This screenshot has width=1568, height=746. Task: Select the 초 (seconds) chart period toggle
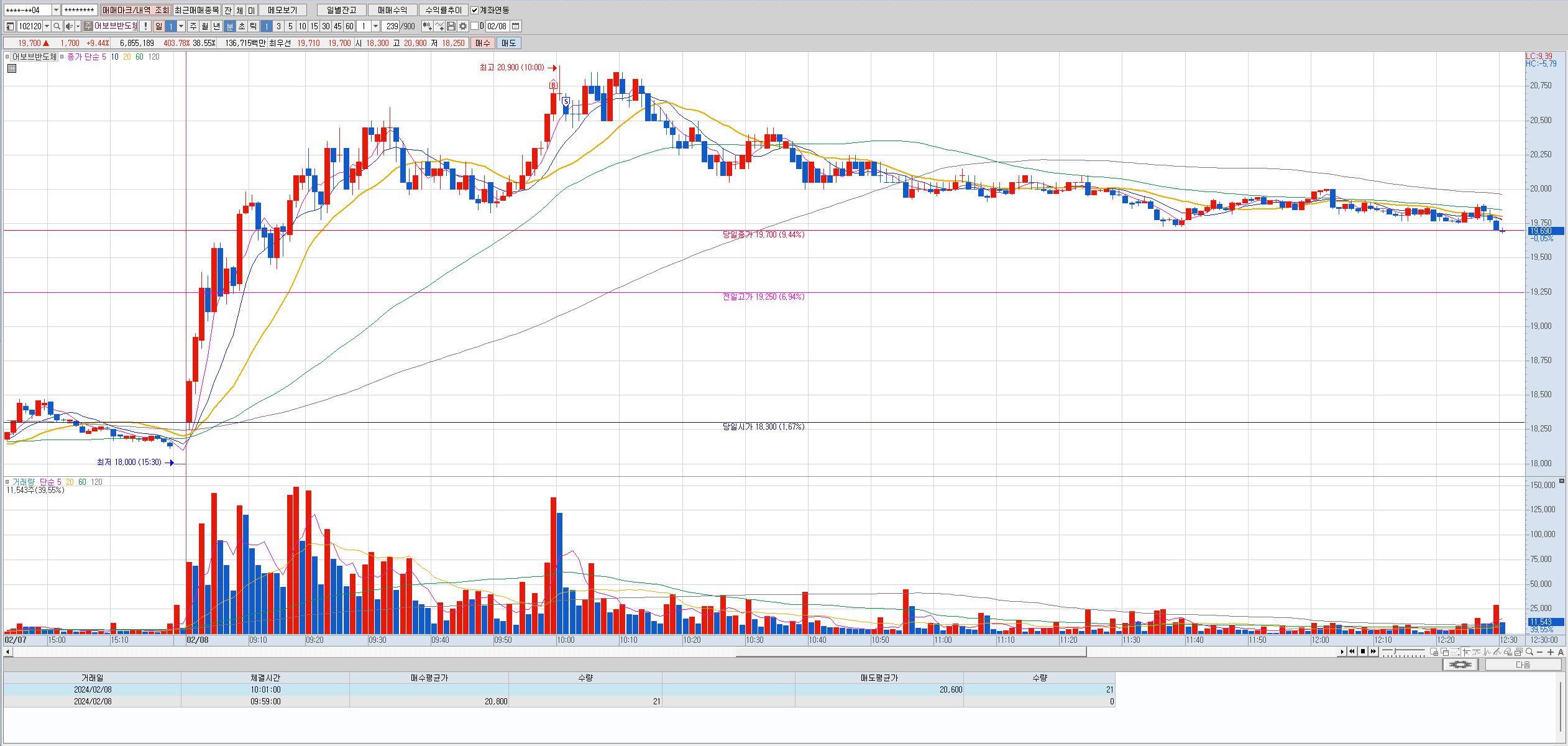pyautogui.click(x=242, y=26)
